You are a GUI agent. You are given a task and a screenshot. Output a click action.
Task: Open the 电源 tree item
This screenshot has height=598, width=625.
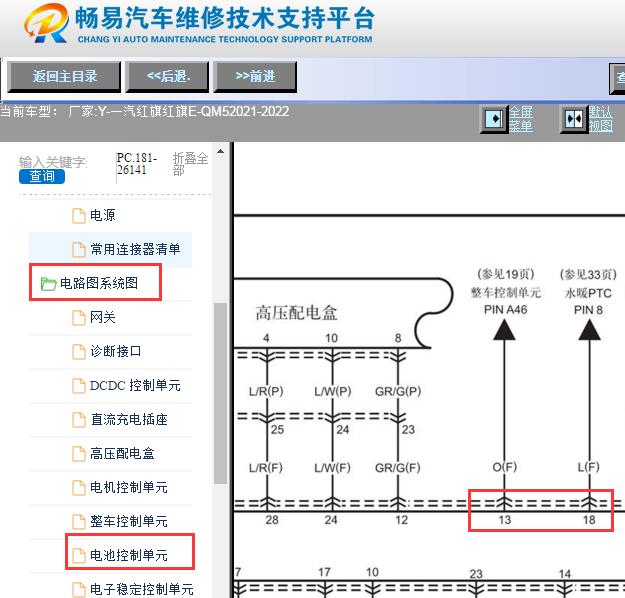[102, 215]
